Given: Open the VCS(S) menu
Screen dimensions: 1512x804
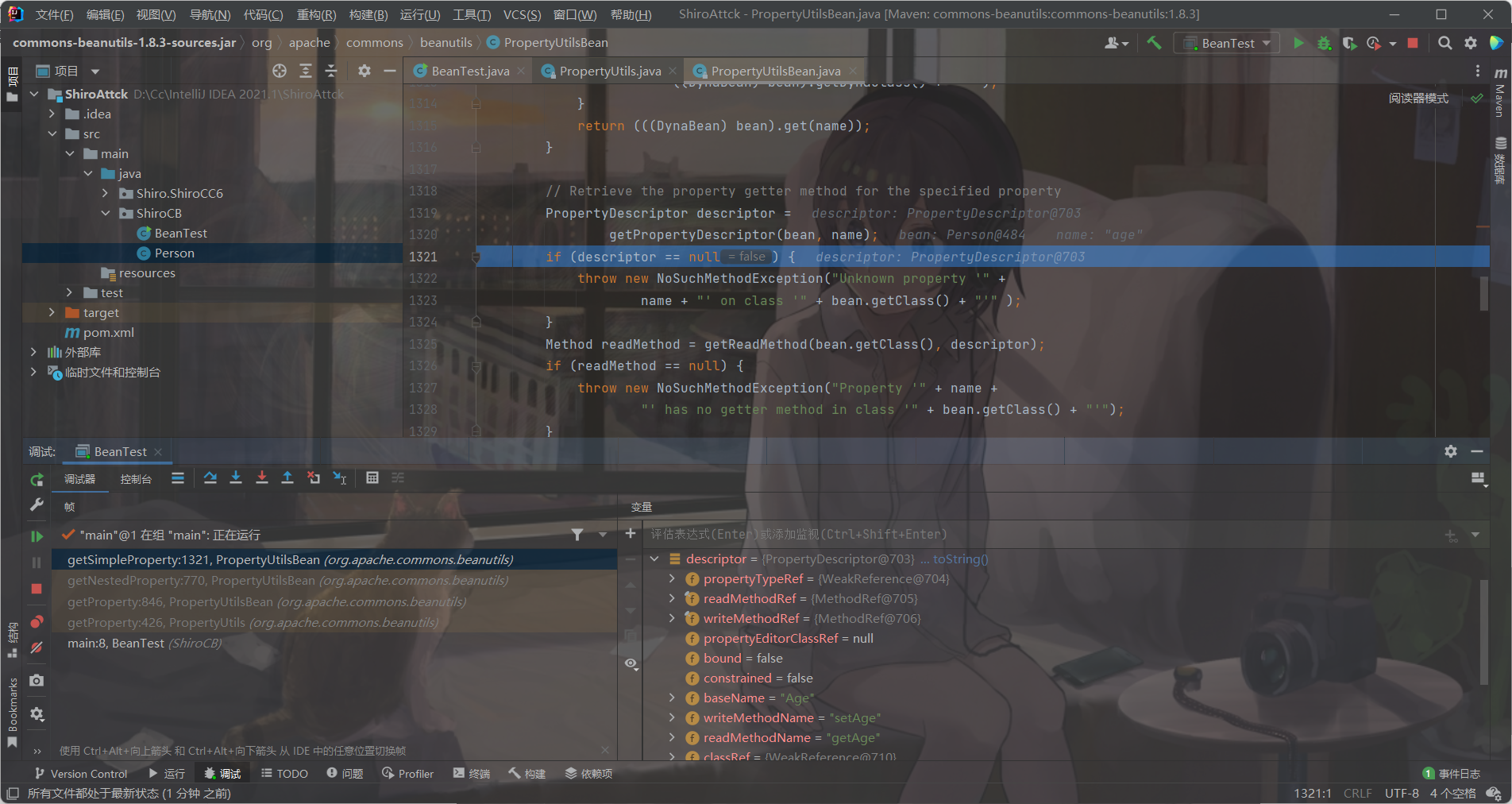Looking at the screenshot, I should coord(522,14).
